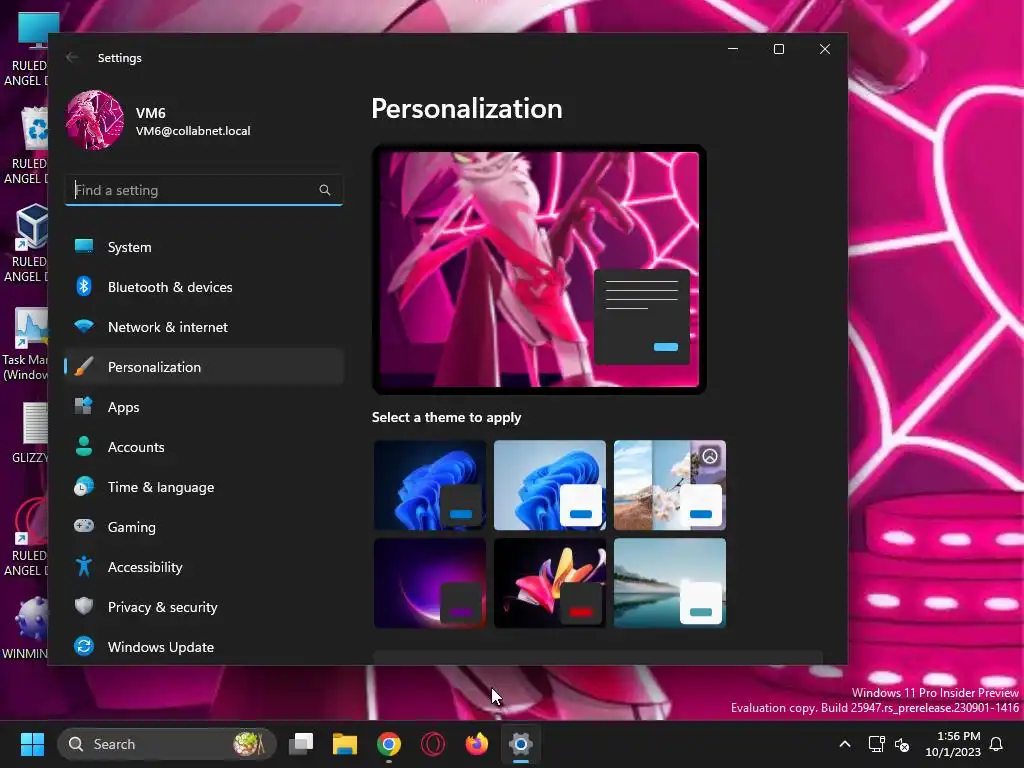The image size is (1024, 768).
Task: Click the Accessibility figure icon
Action: (x=84, y=566)
